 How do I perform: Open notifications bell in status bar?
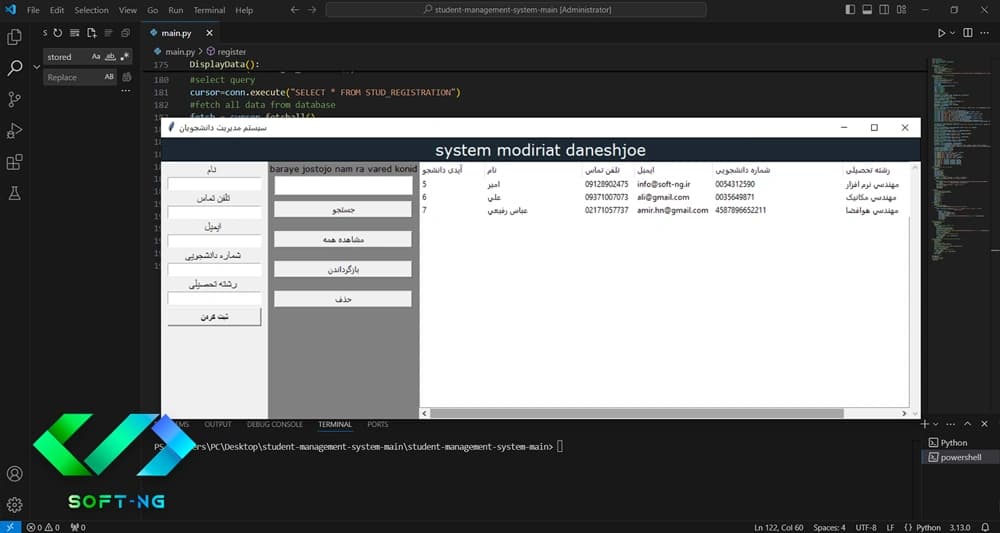click(x=985, y=527)
